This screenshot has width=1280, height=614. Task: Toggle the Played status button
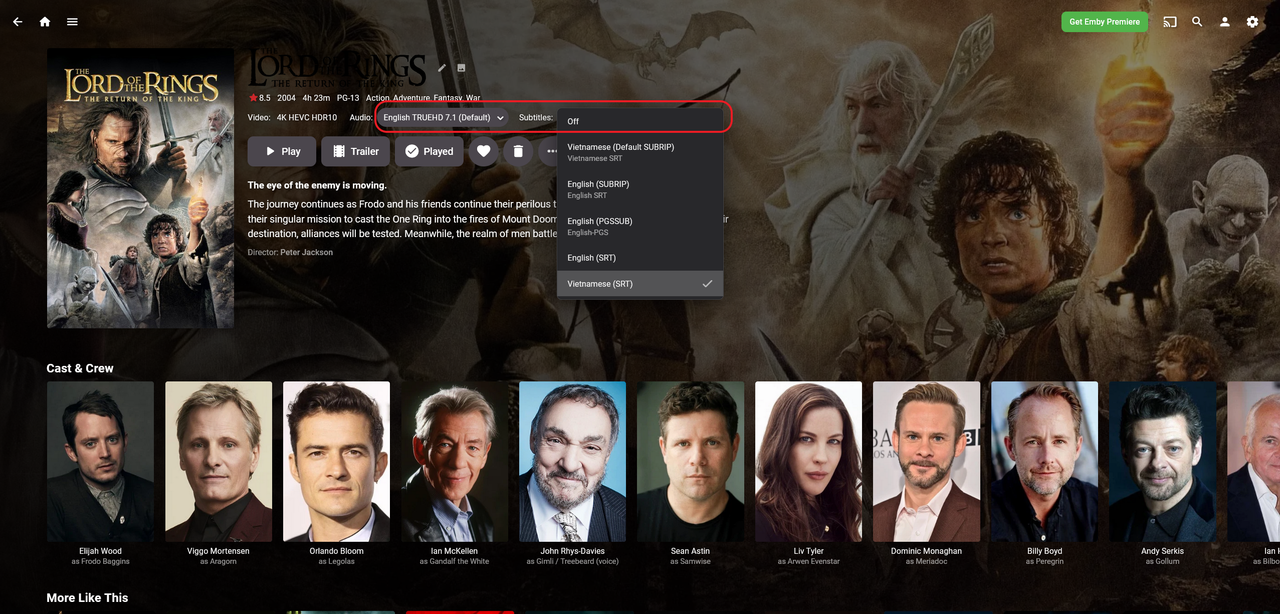pos(429,151)
